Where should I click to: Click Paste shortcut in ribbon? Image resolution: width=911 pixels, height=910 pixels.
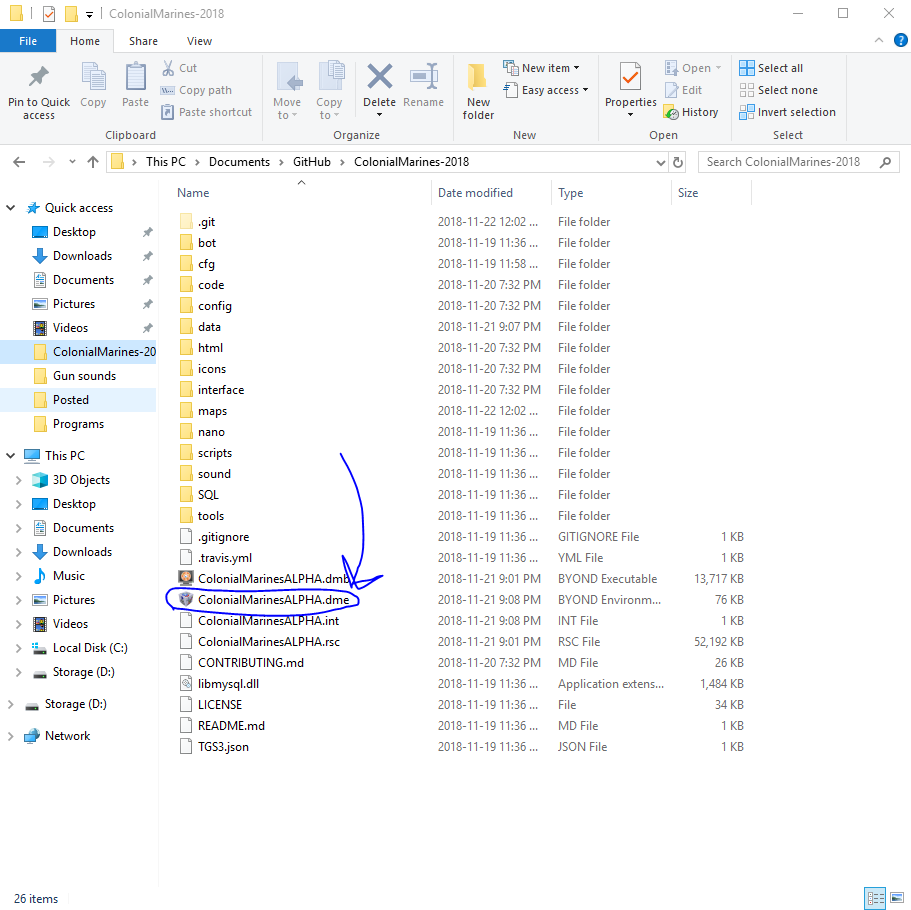click(207, 112)
